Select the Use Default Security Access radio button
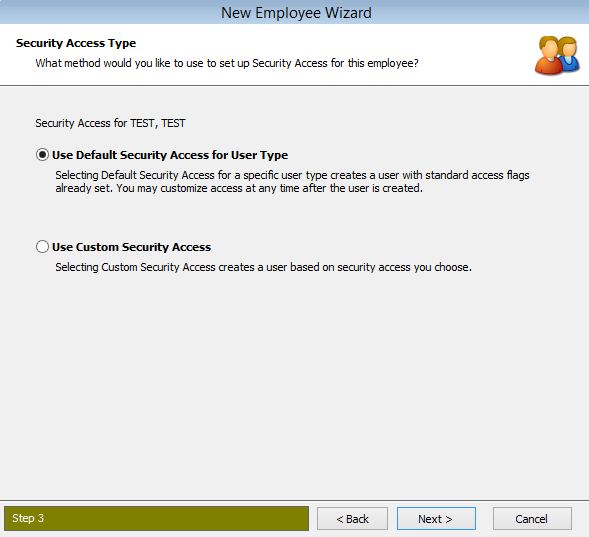The height and width of the screenshot is (537, 589). [42, 155]
